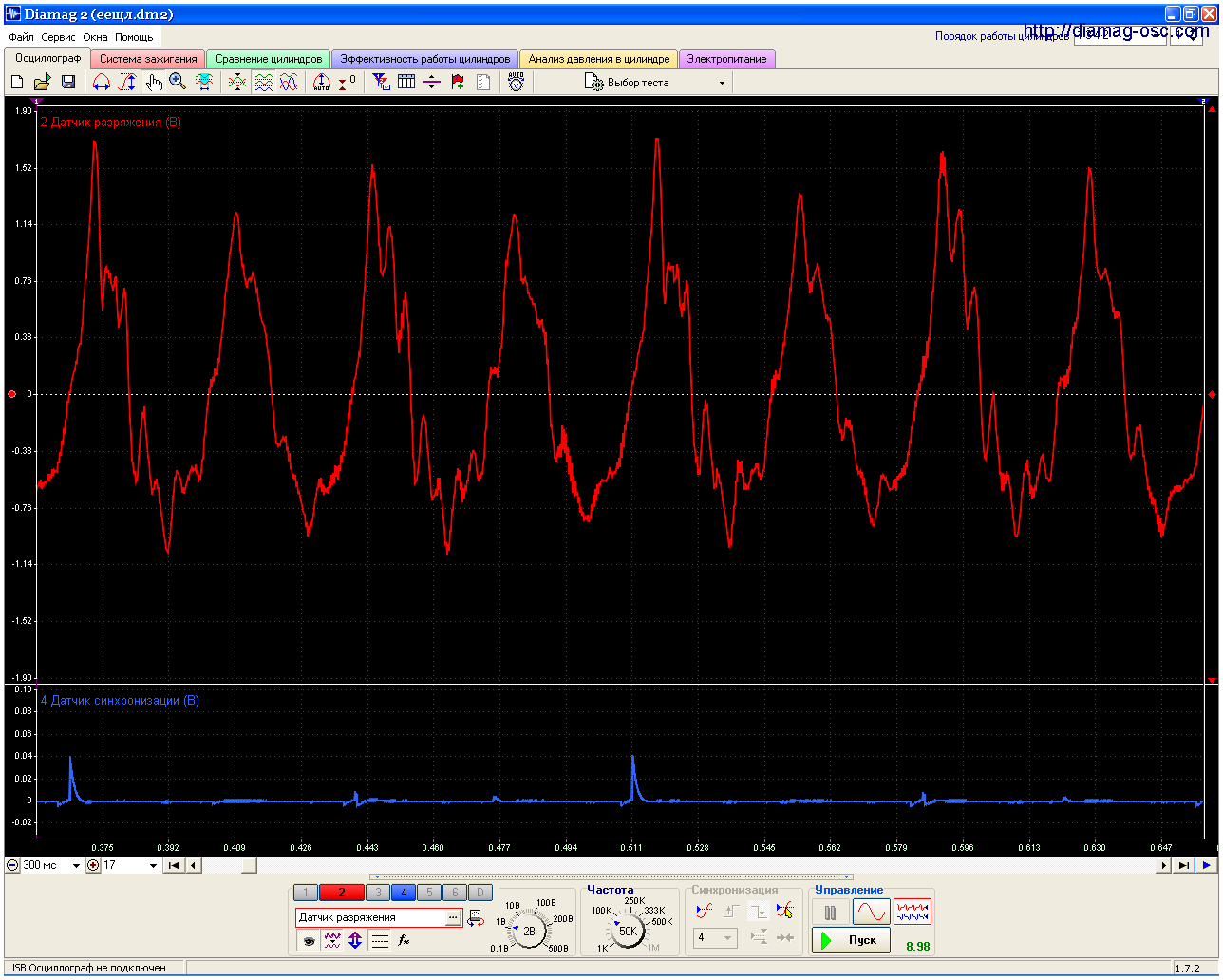Select channel 6 button
The height and width of the screenshot is (980, 1223).
tap(455, 893)
